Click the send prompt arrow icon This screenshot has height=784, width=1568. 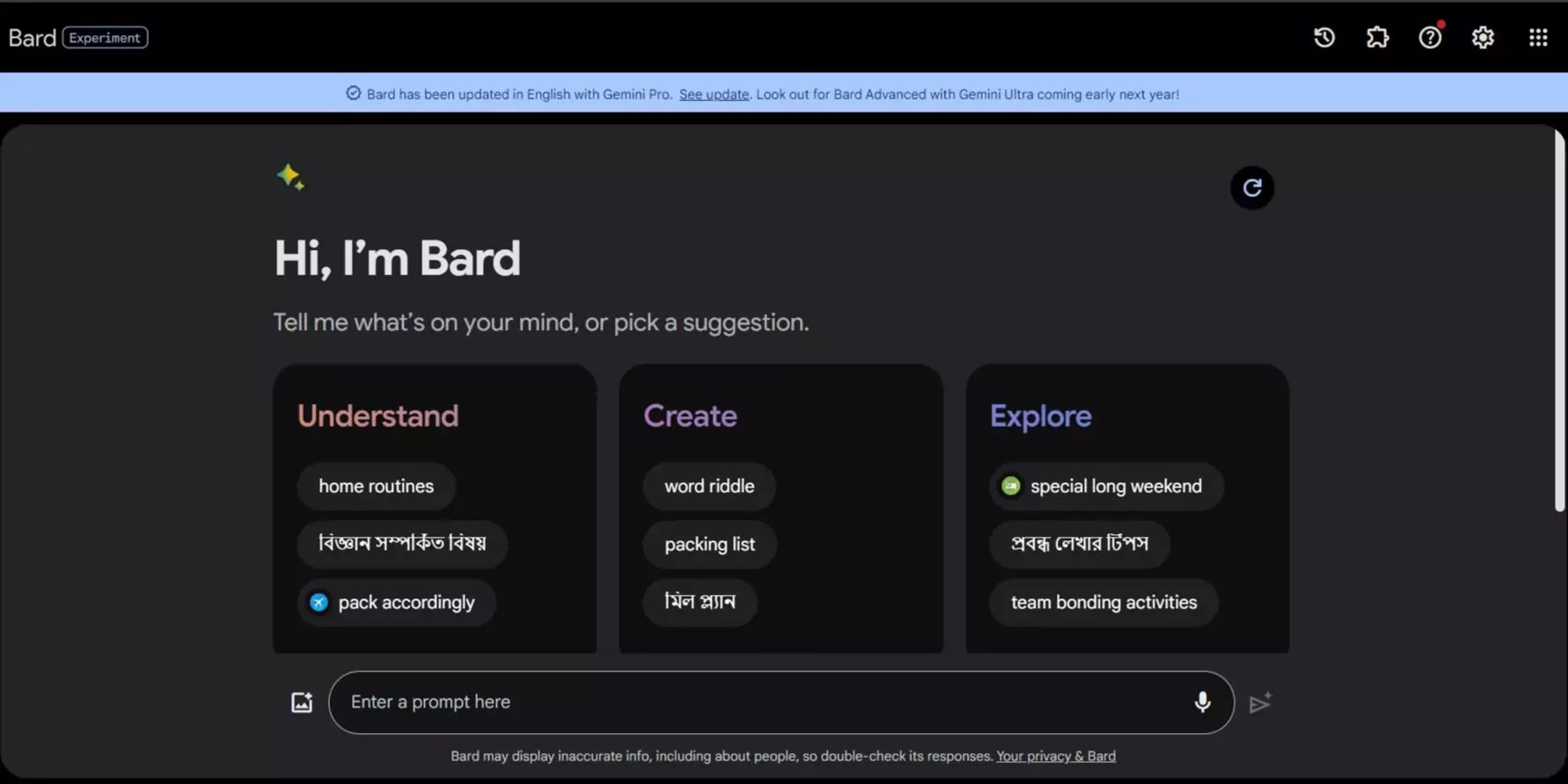click(x=1260, y=702)
